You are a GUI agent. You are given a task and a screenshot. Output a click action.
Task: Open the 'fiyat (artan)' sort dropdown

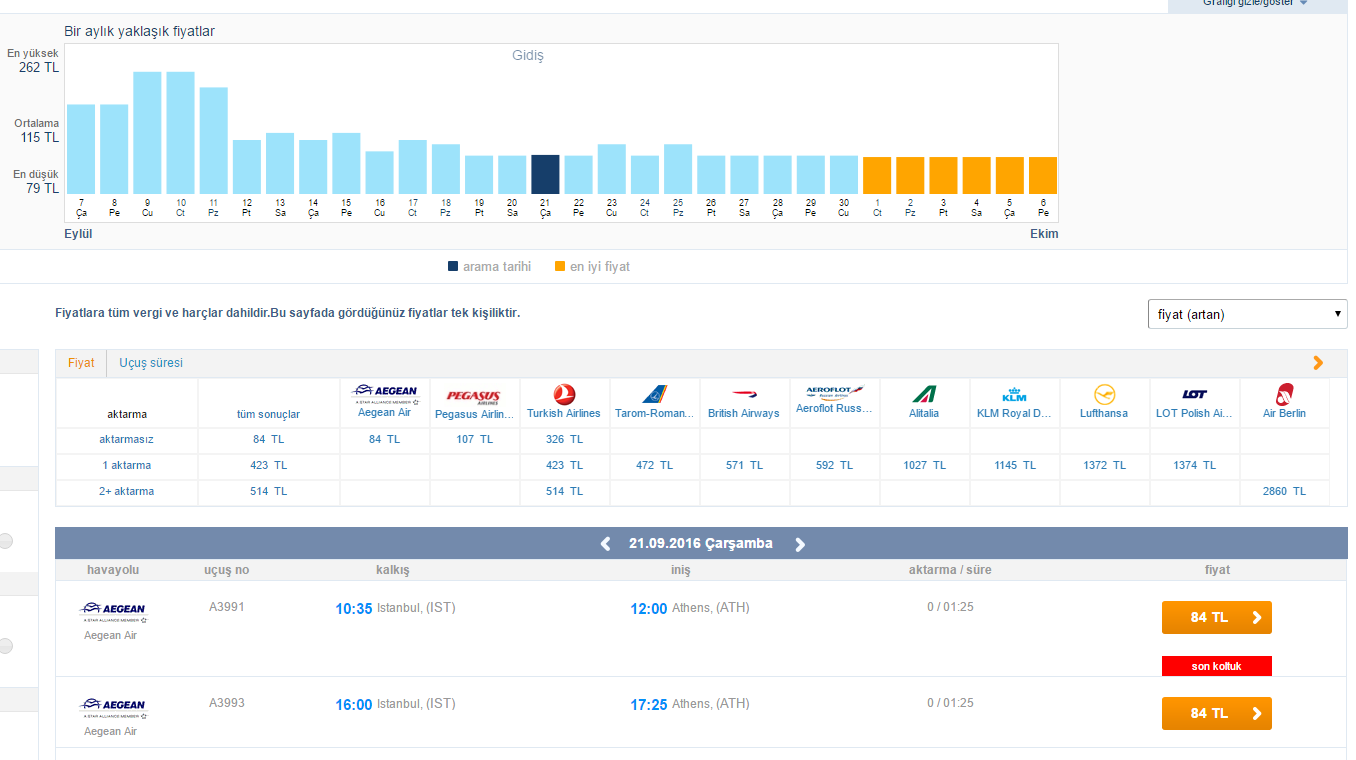click(x=1247, y=314)
